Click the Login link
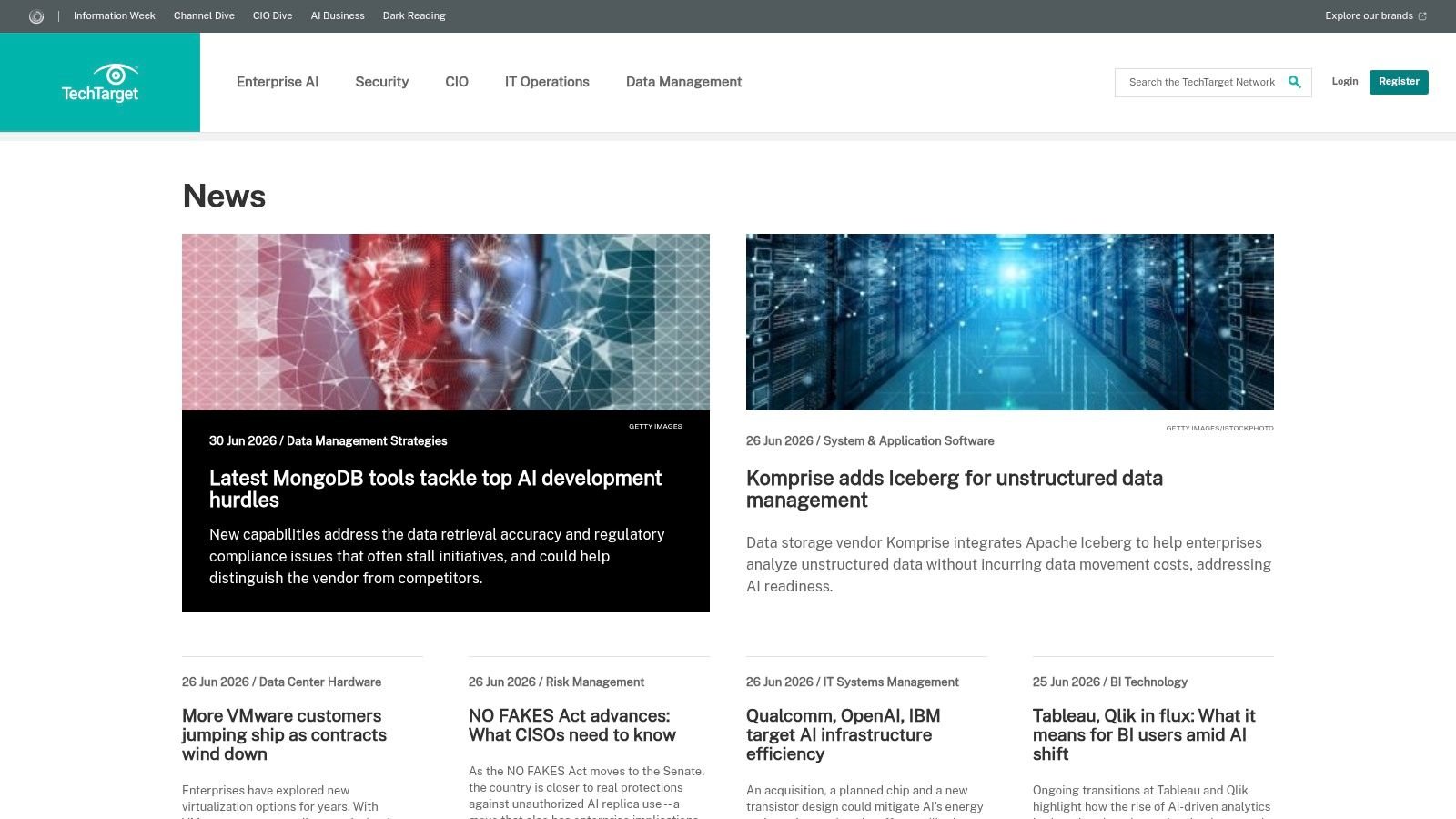The height and width of the screenshot is (819, 1456). [1345, 81]
